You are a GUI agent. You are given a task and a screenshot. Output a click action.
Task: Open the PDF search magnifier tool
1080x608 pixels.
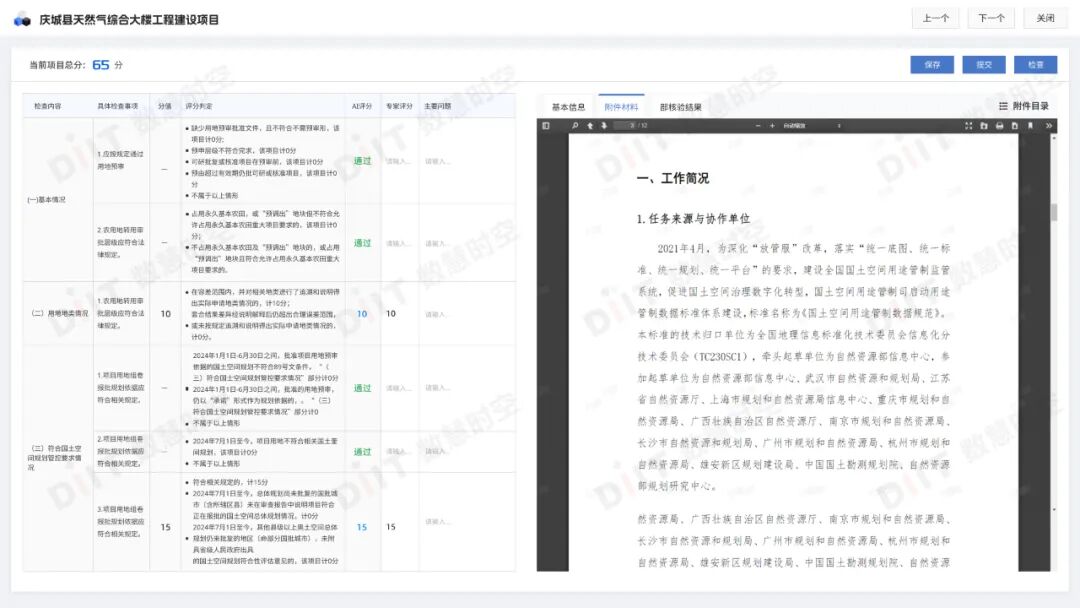[575, 126]
